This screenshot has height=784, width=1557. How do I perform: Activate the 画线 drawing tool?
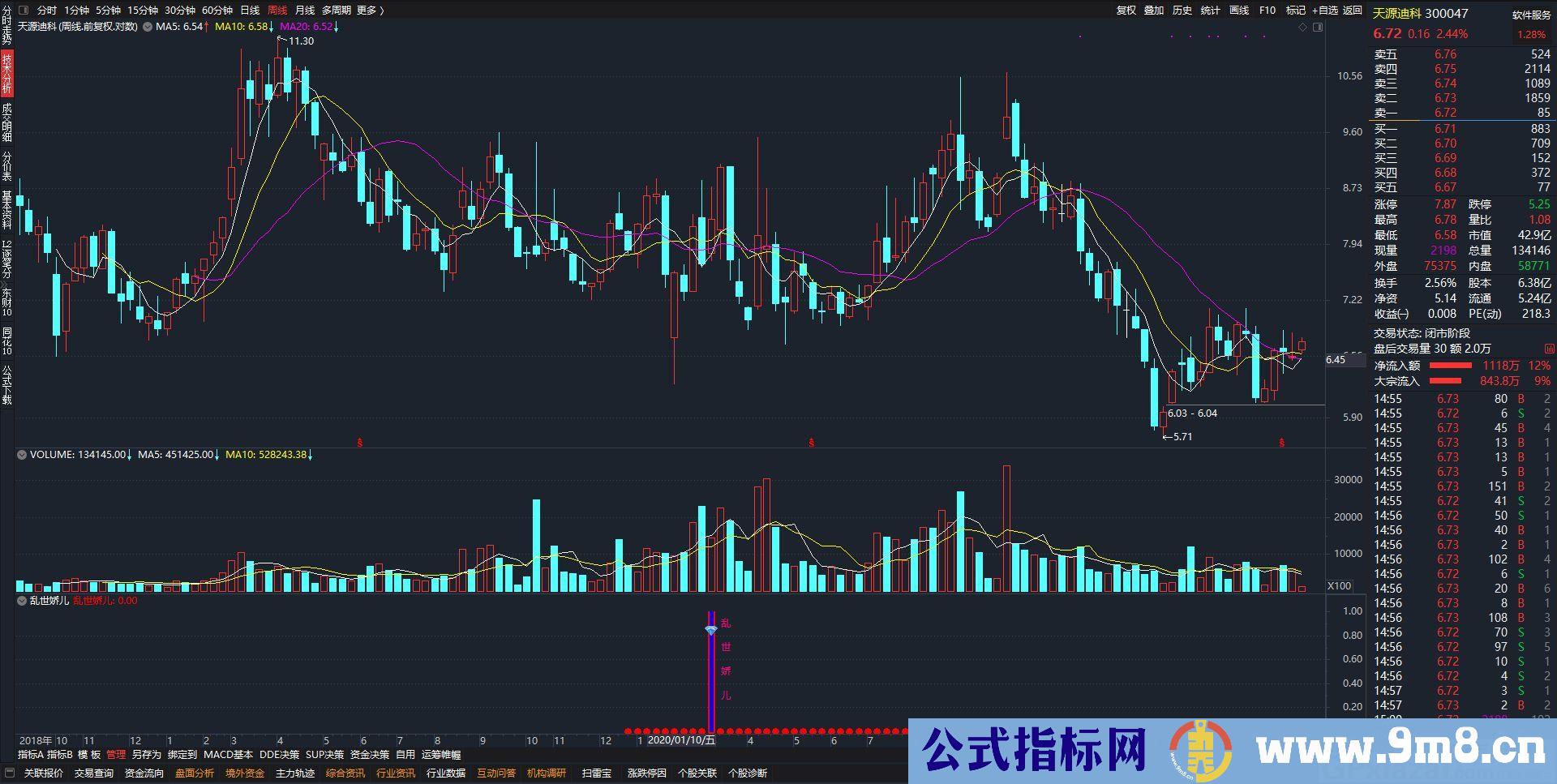[1239, 10]
